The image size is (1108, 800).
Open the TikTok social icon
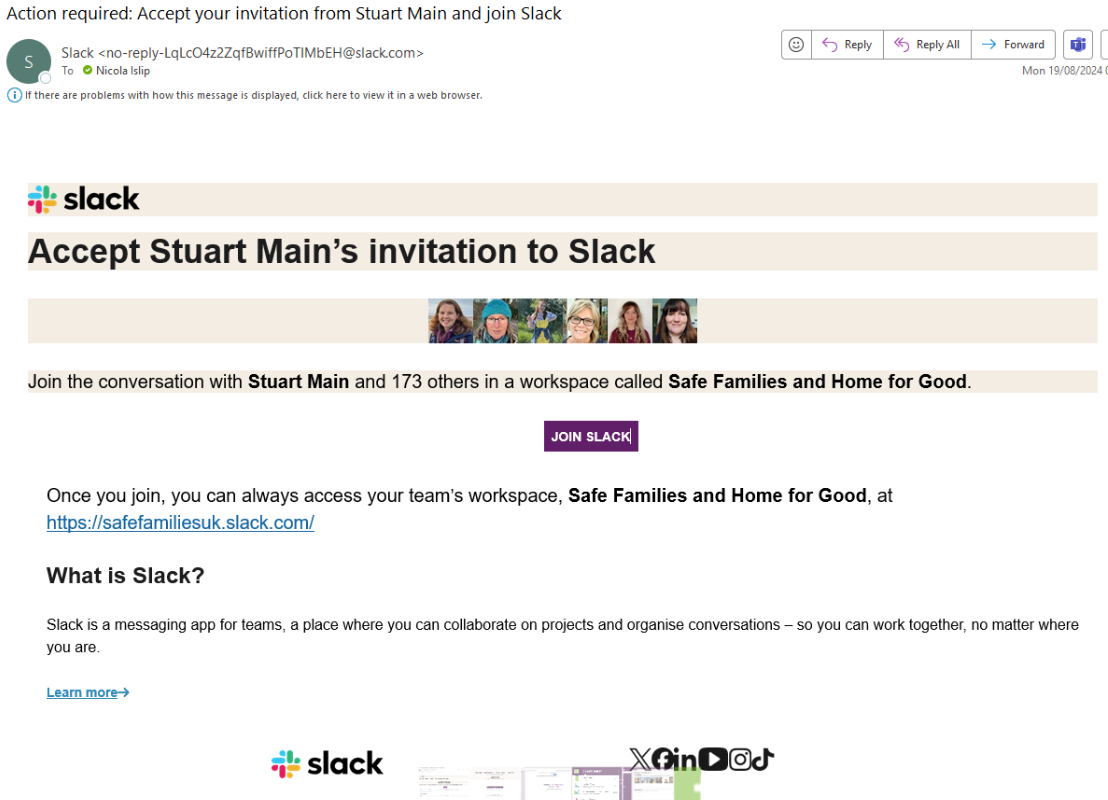tap(763, 760)
